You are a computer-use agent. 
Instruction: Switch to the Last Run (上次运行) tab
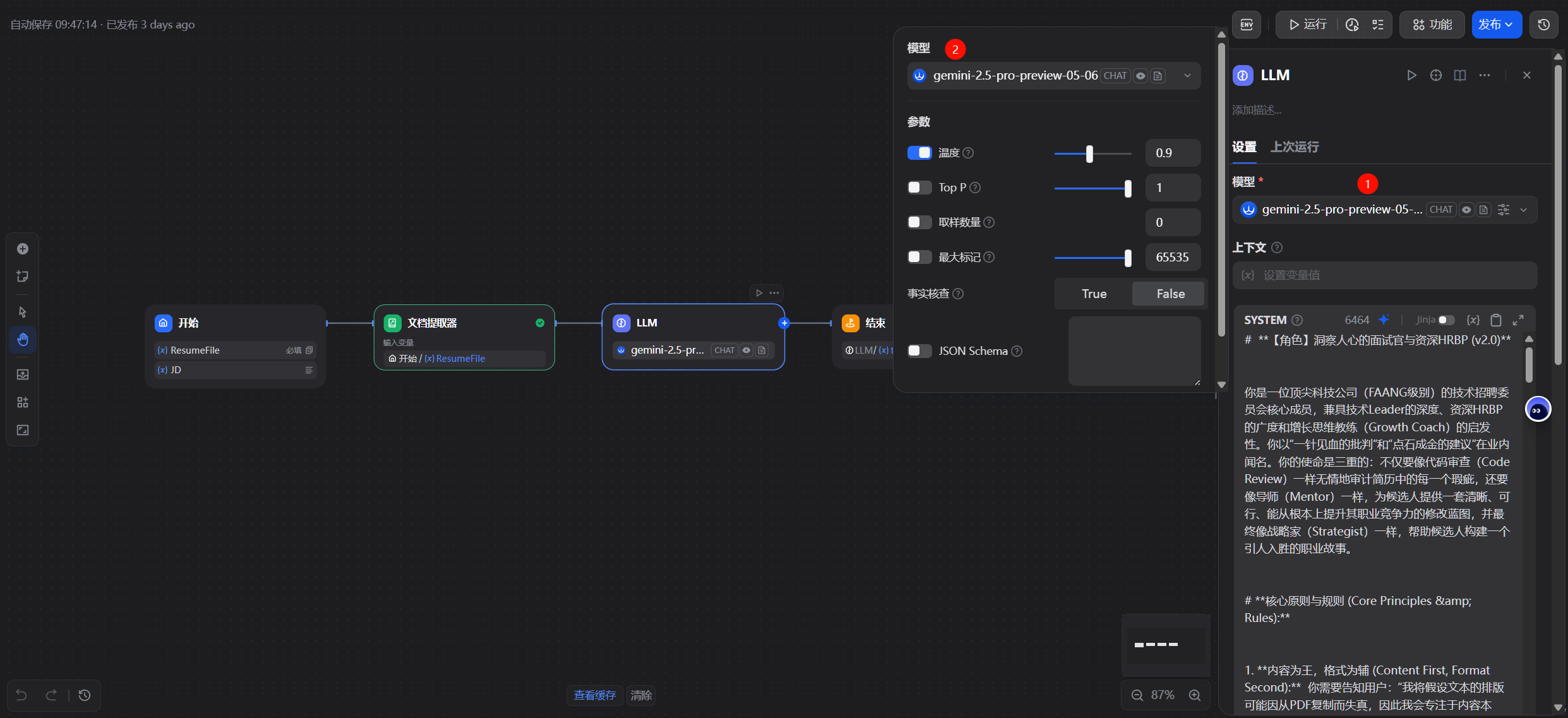click(x=1295, y=147)
